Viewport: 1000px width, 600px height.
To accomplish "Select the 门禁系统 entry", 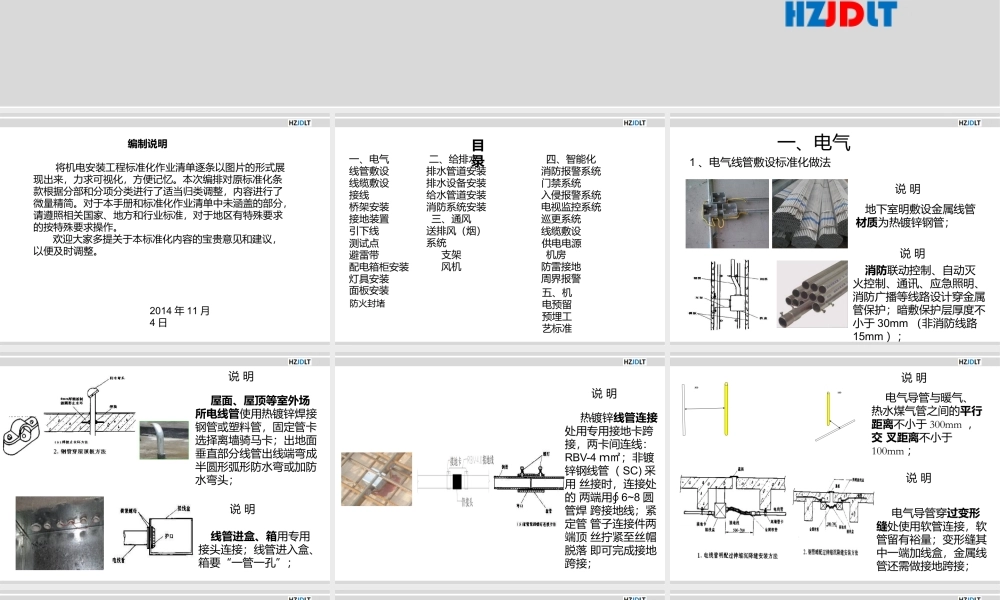I will (x=561, y=183).
